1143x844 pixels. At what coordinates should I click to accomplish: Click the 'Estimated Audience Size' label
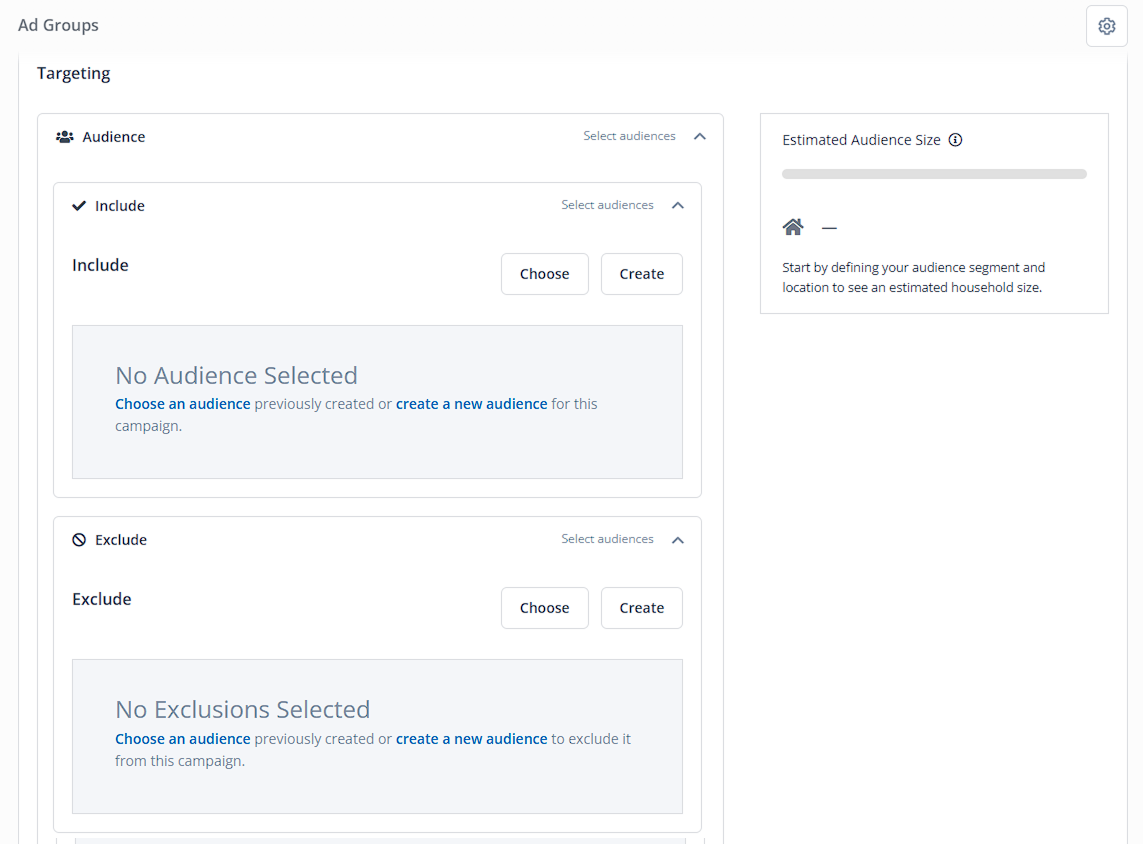[x=861, y=140]
